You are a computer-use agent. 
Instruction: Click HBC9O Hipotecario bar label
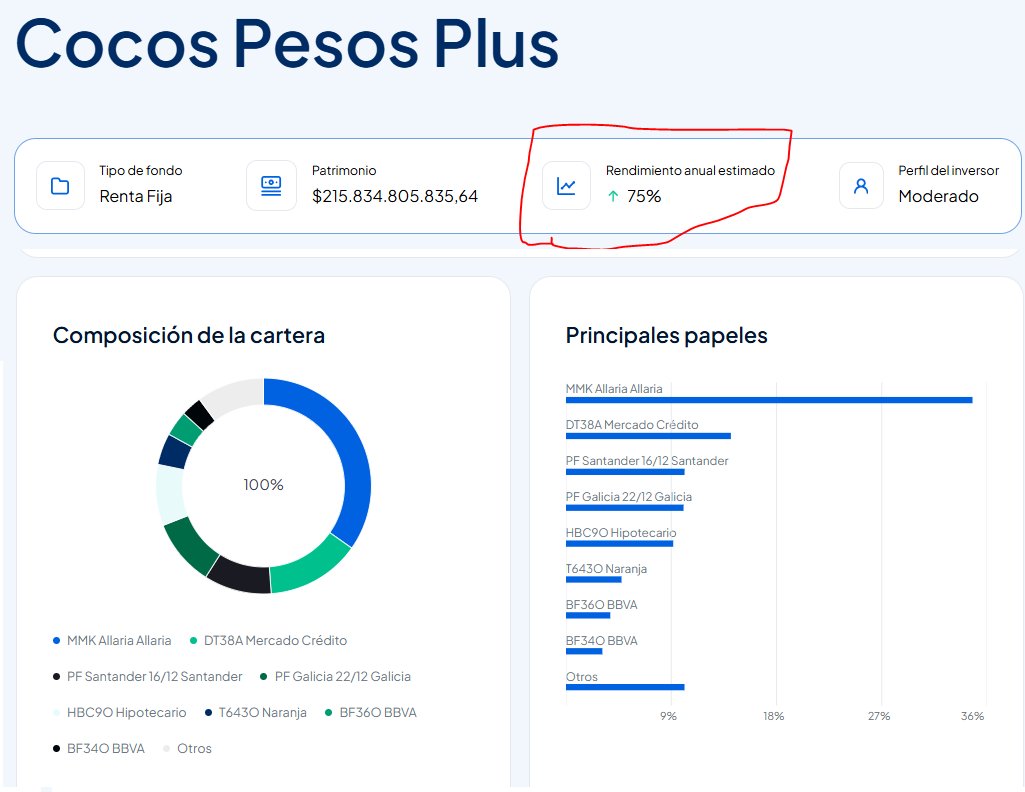pos(621,533)
